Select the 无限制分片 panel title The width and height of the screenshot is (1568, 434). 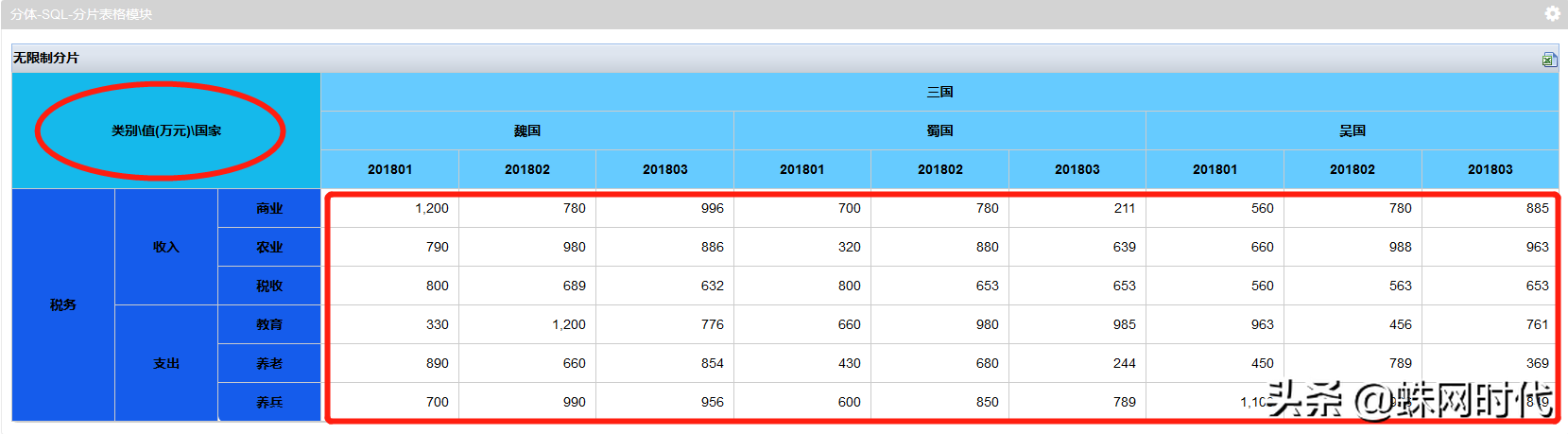tap(46, 58)
